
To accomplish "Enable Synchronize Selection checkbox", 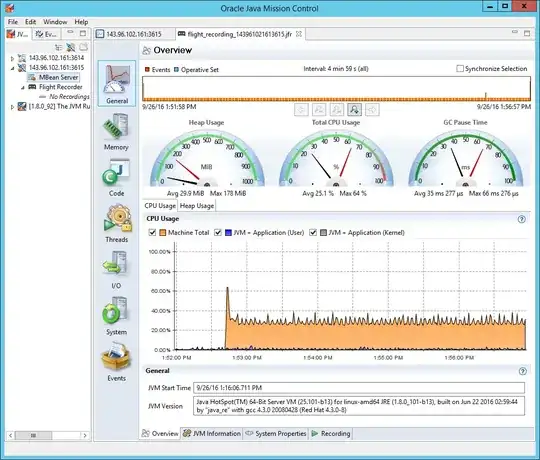I will tap(460, 69).
